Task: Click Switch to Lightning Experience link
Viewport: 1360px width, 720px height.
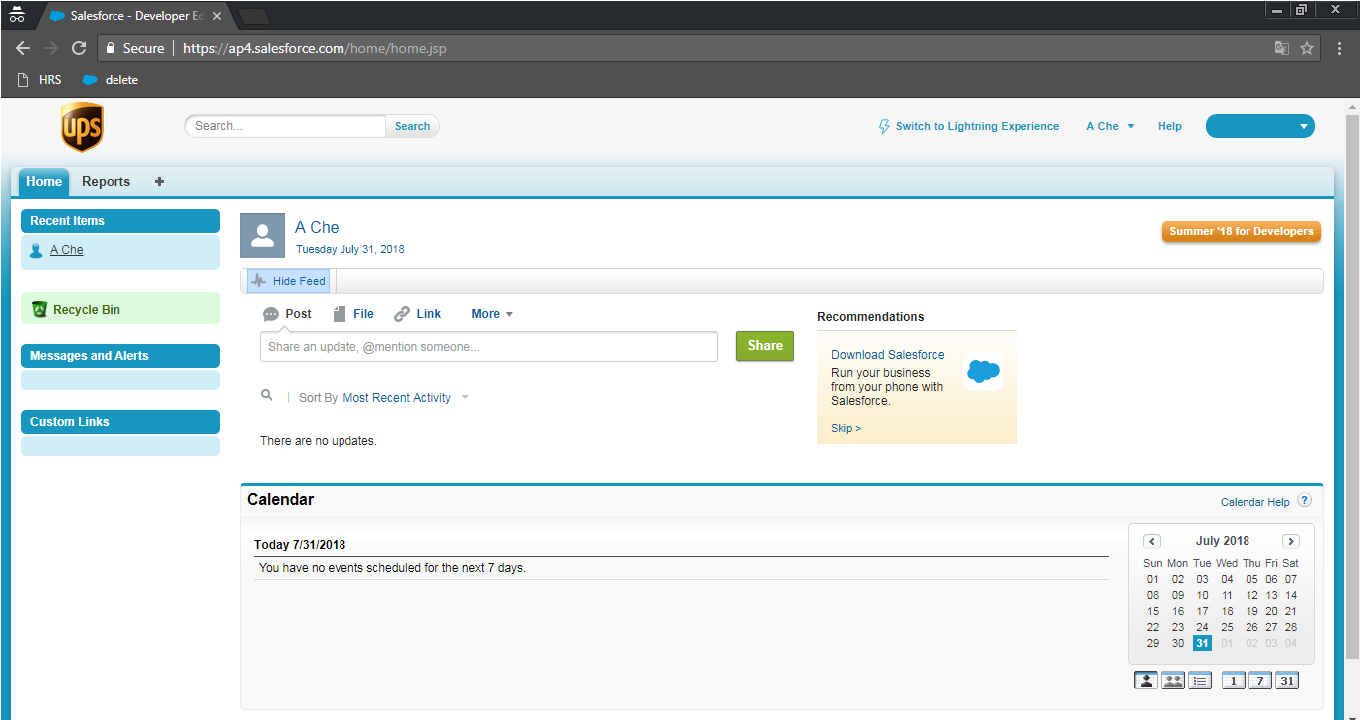Action: (x=977, y=127)
